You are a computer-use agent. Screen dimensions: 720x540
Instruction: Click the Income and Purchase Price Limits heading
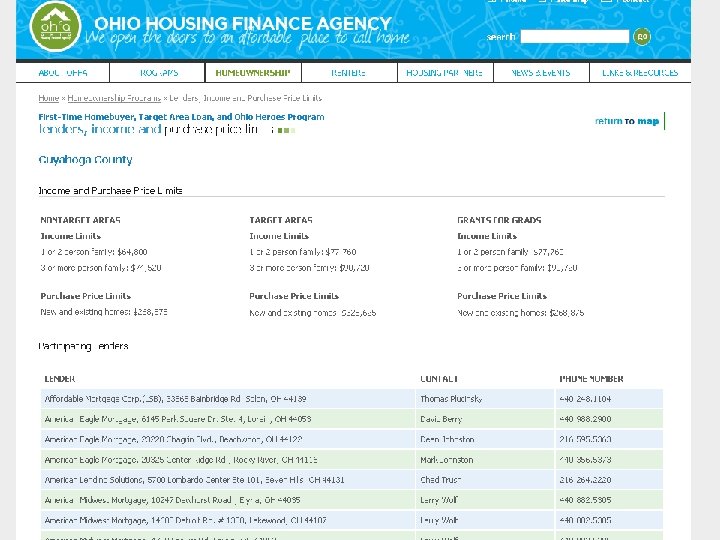(111, 191)
